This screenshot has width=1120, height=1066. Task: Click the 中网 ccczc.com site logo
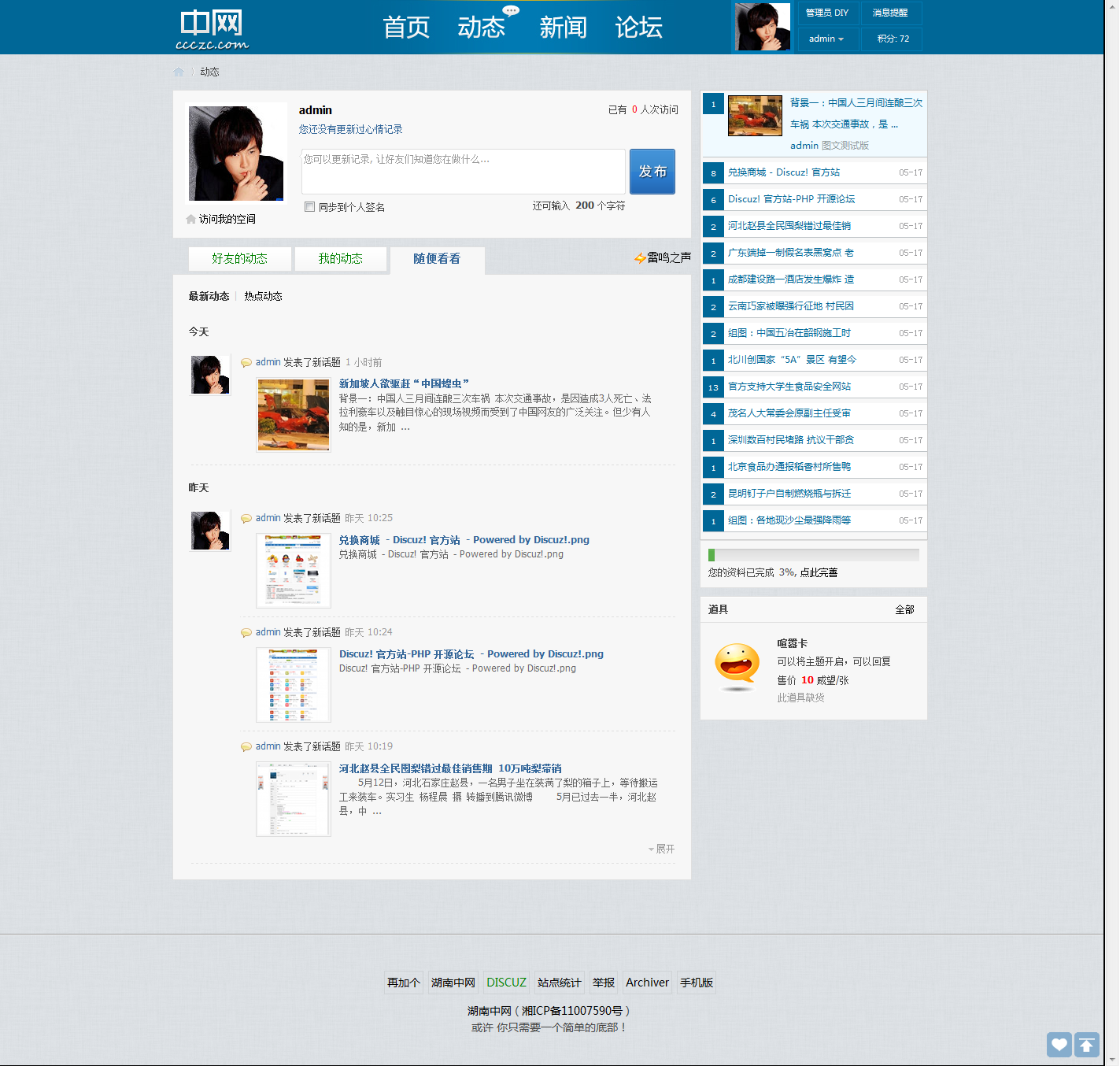coord(212,30)
